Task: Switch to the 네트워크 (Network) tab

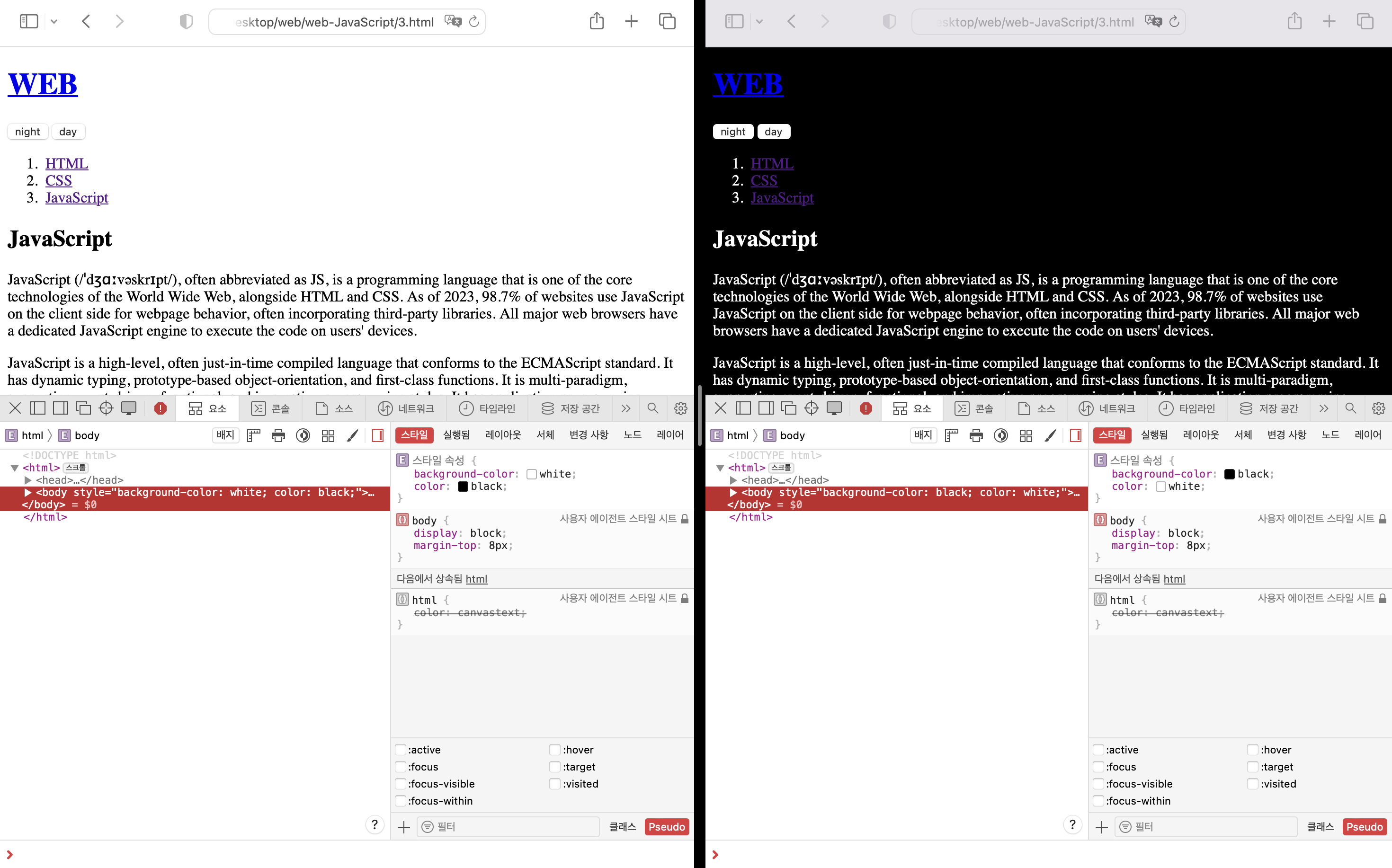Action: [406, 408]
